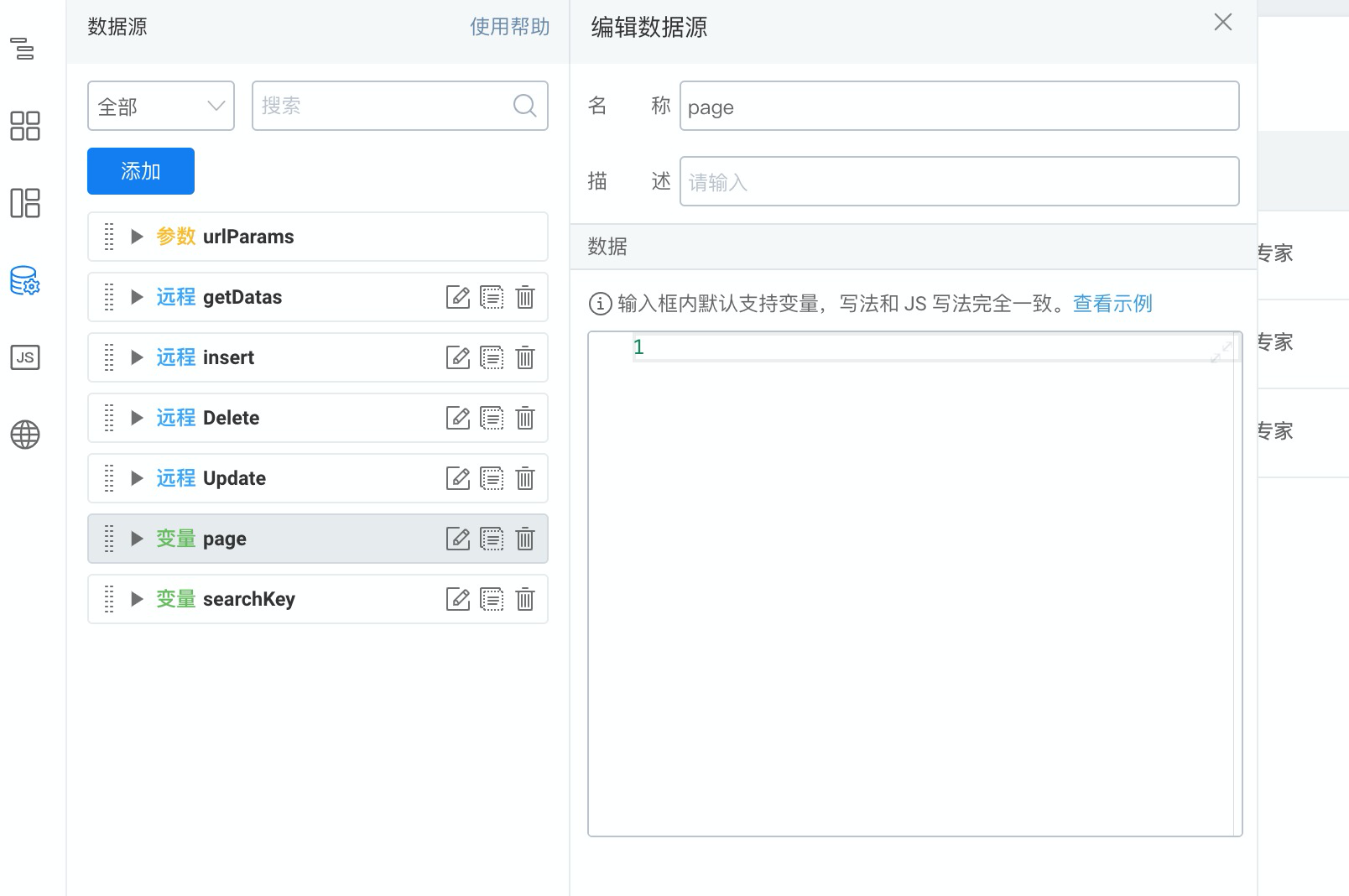The image size is (1349, 896).
Task: Click the search magnifier icon
Action: pos(525,106)
